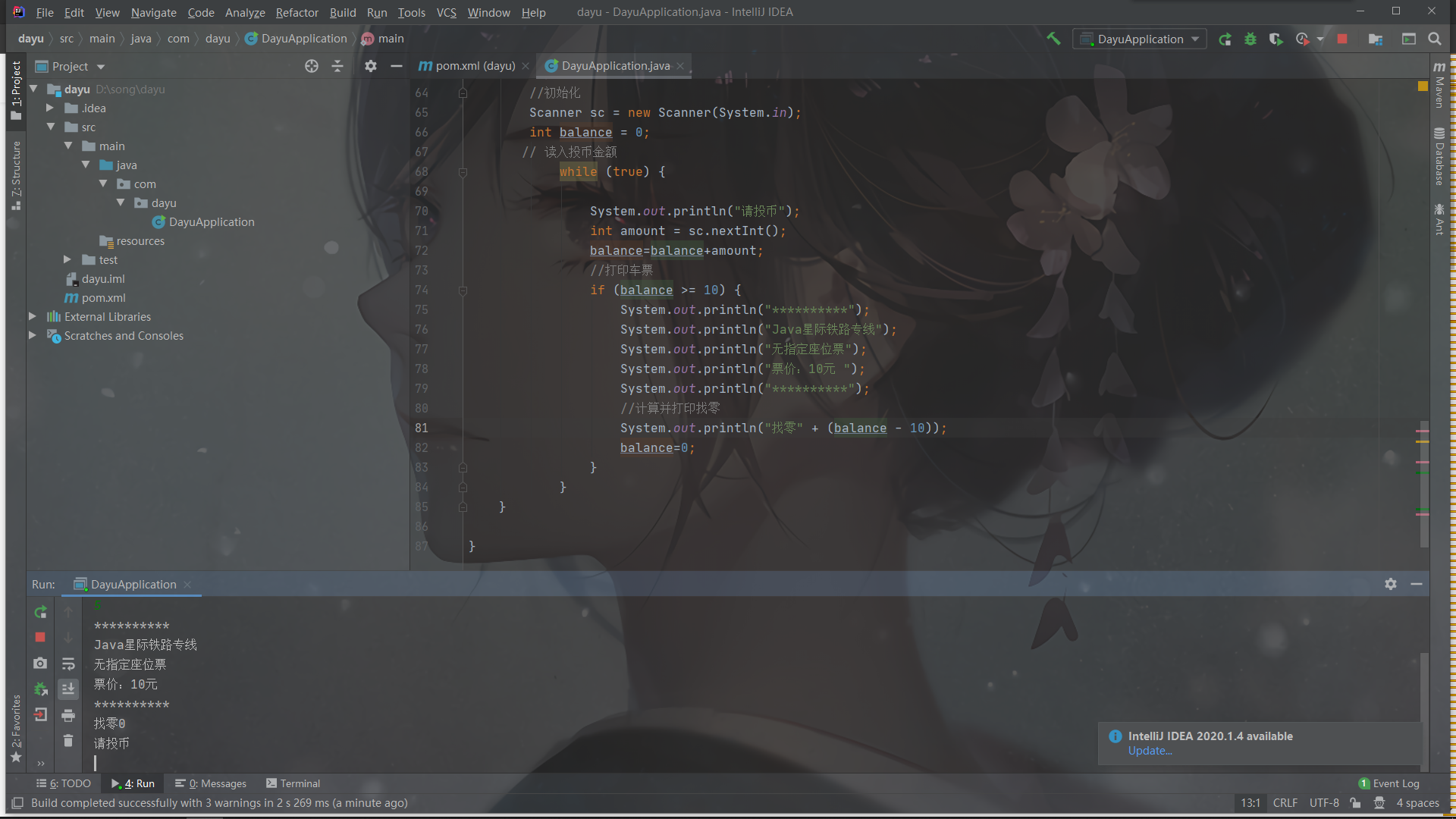The height and width of the screenshot is (819, 1456).
Task: Expand the test folder in Project tree
Action: pyautogui.click(x=67, y=259)
